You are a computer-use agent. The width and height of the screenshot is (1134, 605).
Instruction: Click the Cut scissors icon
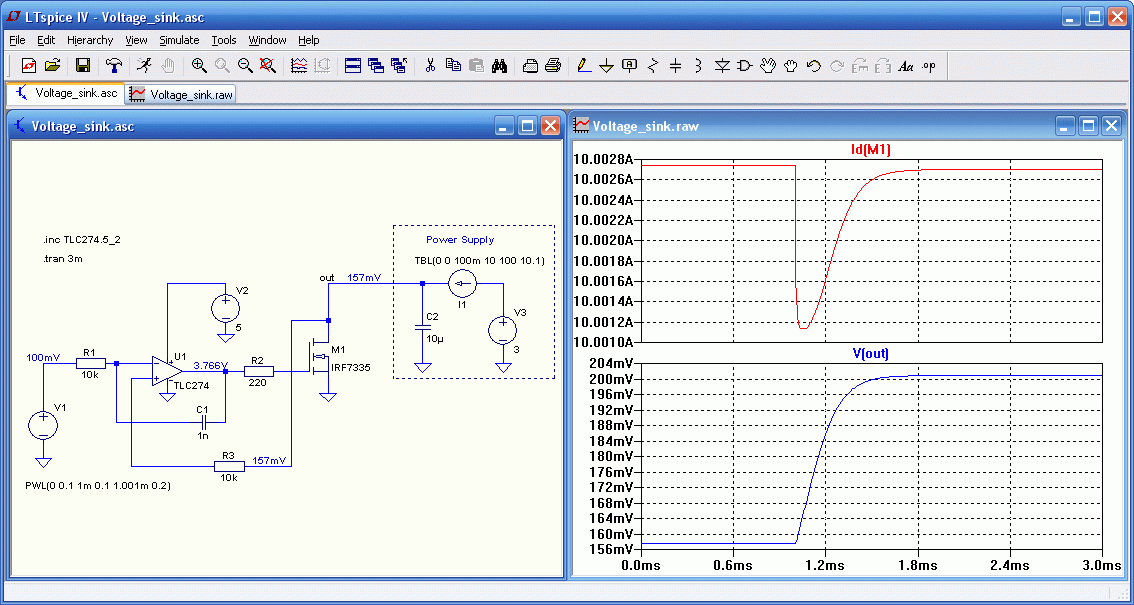click(430, 66)
